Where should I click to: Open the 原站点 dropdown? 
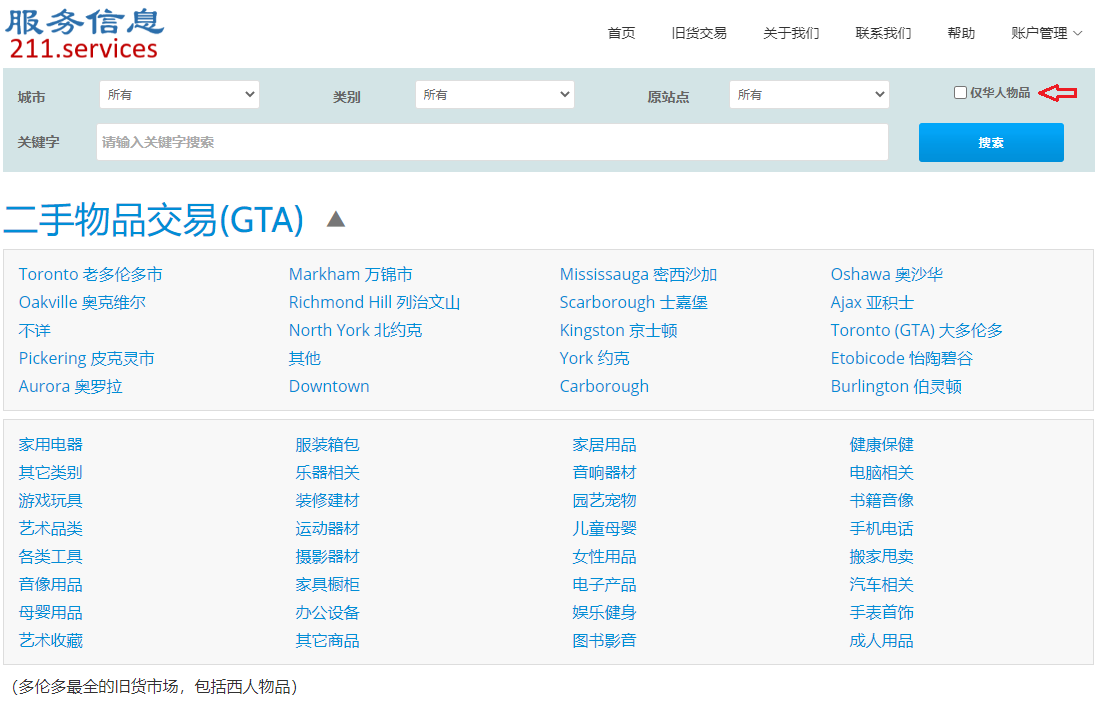coord(808,95)
